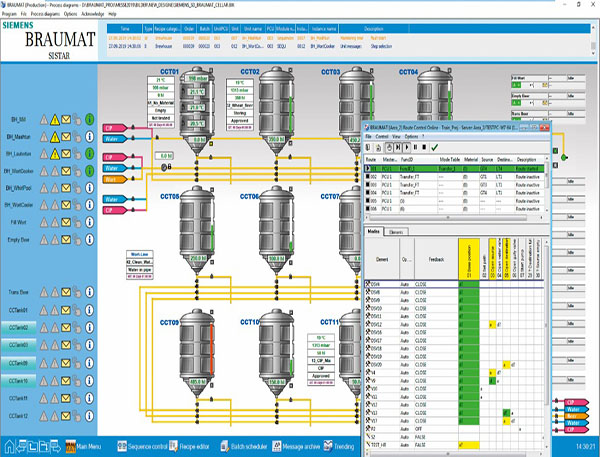Open View menu in Route Control window
This screenshot has width=600, height=457.
396,136
